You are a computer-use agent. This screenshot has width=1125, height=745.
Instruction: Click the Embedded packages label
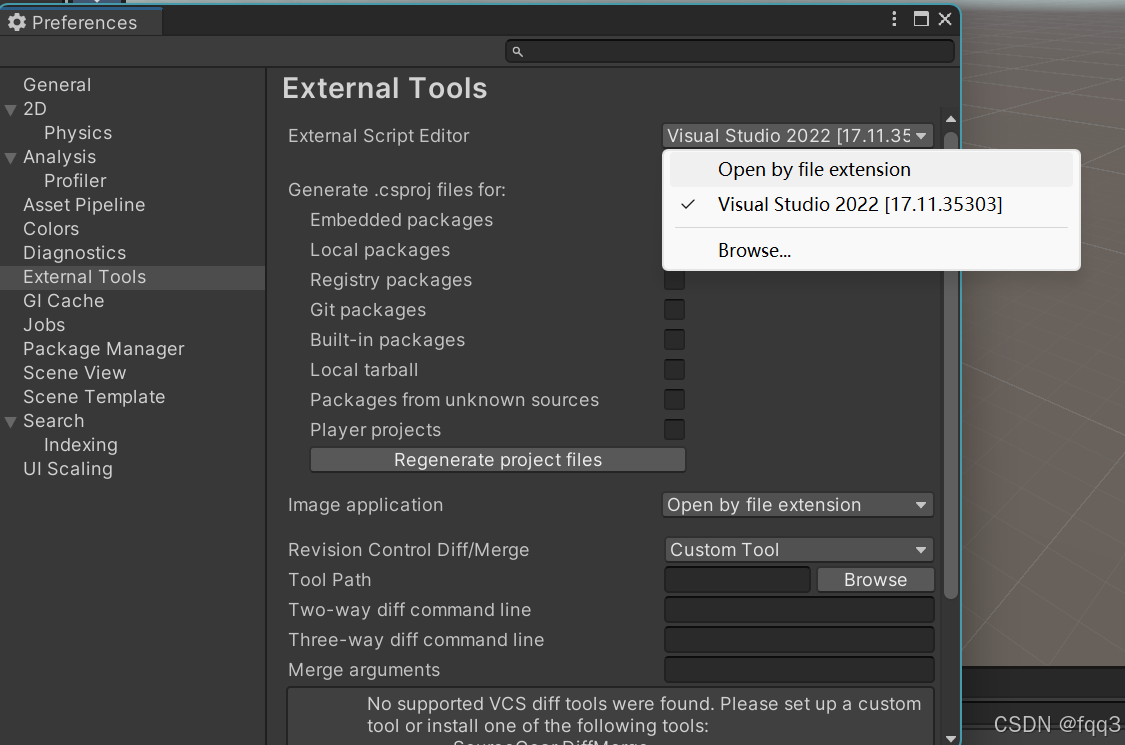point(401,220)
